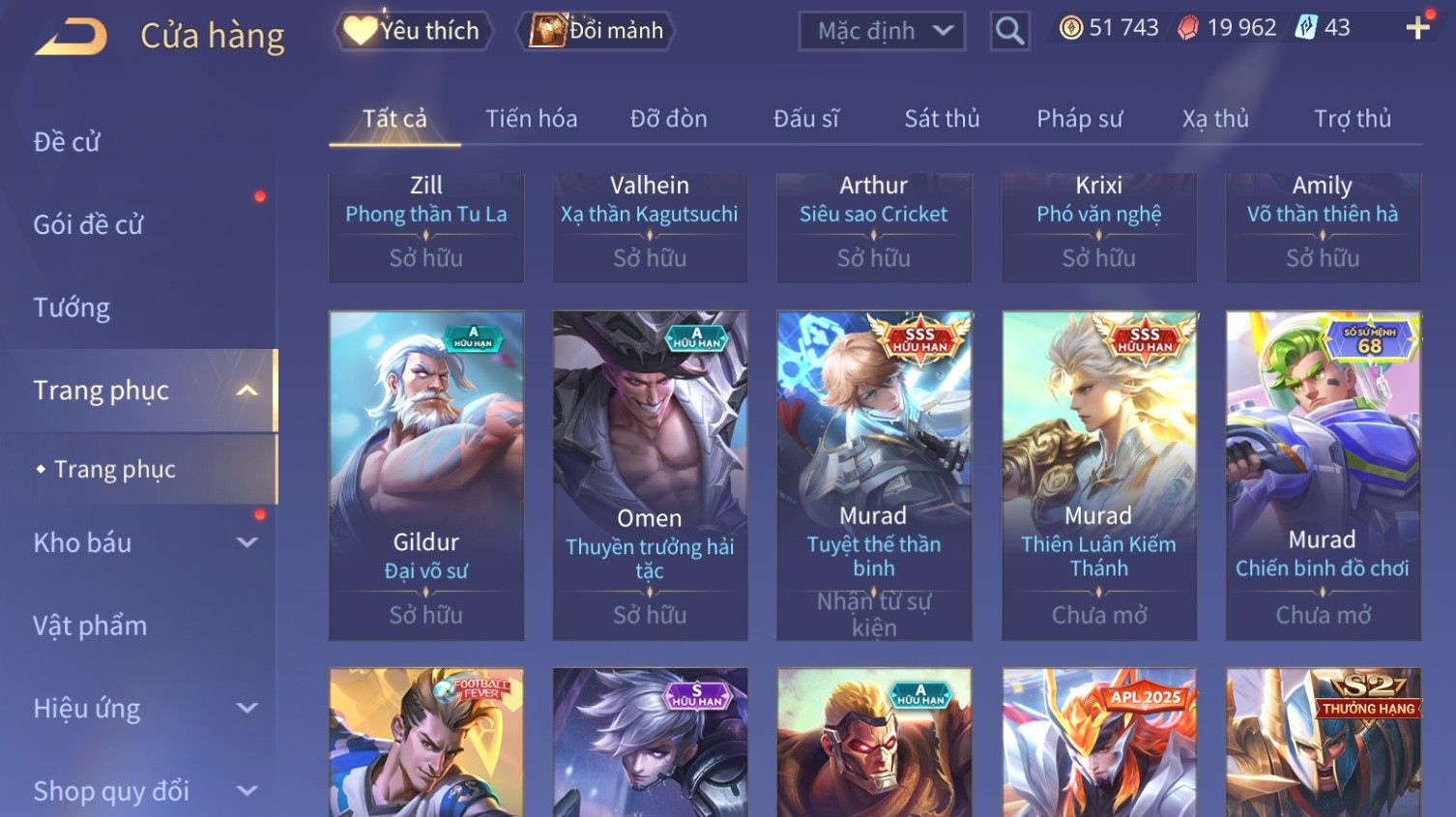Switch to the Pháp sư tab
Image resolution: width=1456 pixels, height=817 pixels.
1079,119
